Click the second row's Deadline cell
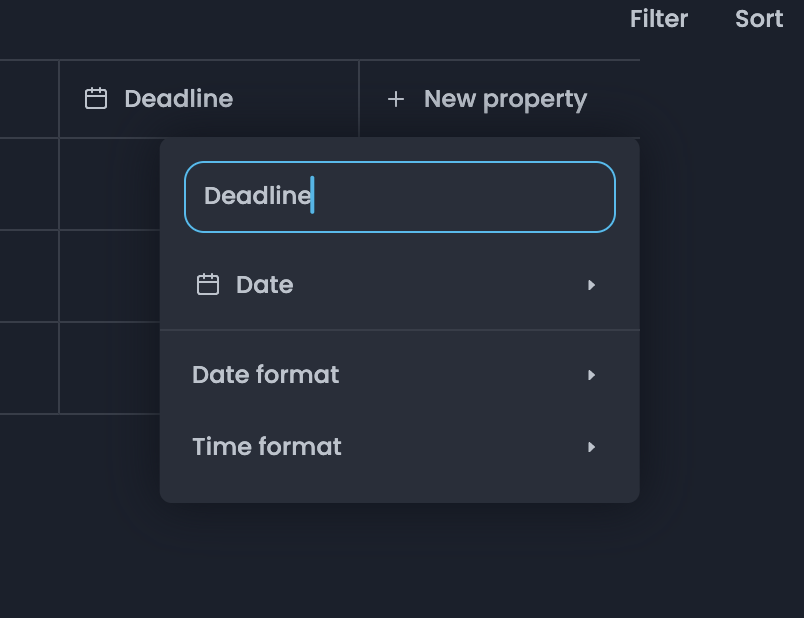Viewport: 804px width, 618px height. point(108,276)
